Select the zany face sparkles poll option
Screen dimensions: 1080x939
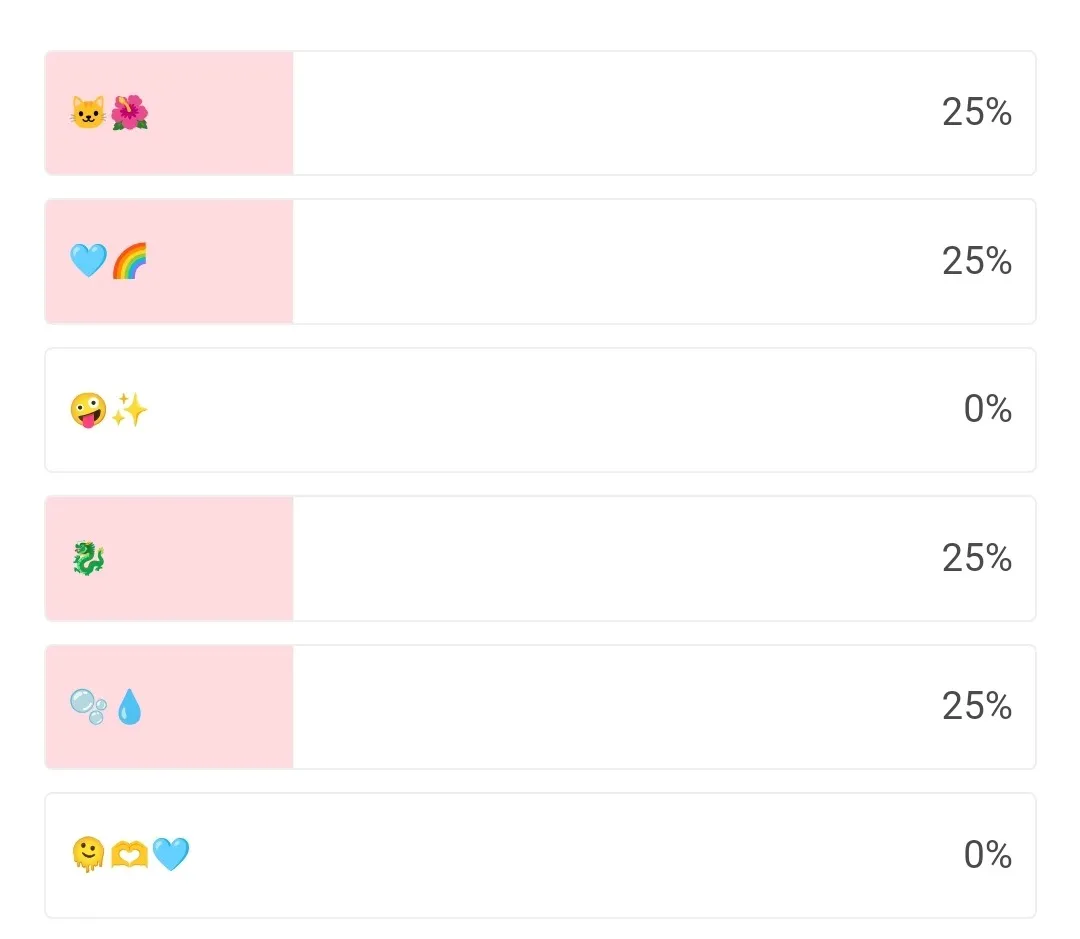[540, 410]
